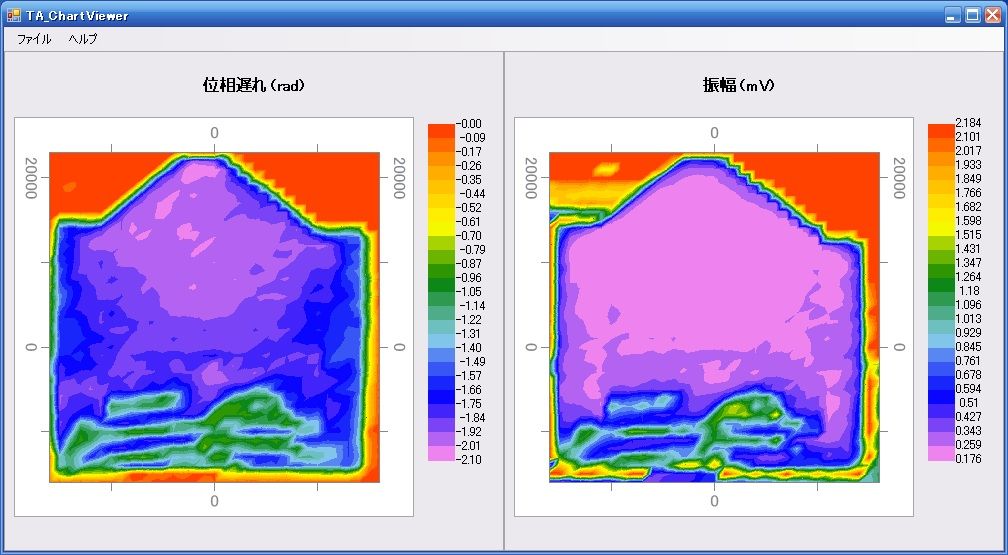Click the 0.343 legend value
Screen dimensions: 1008x555
pos(968,431)
